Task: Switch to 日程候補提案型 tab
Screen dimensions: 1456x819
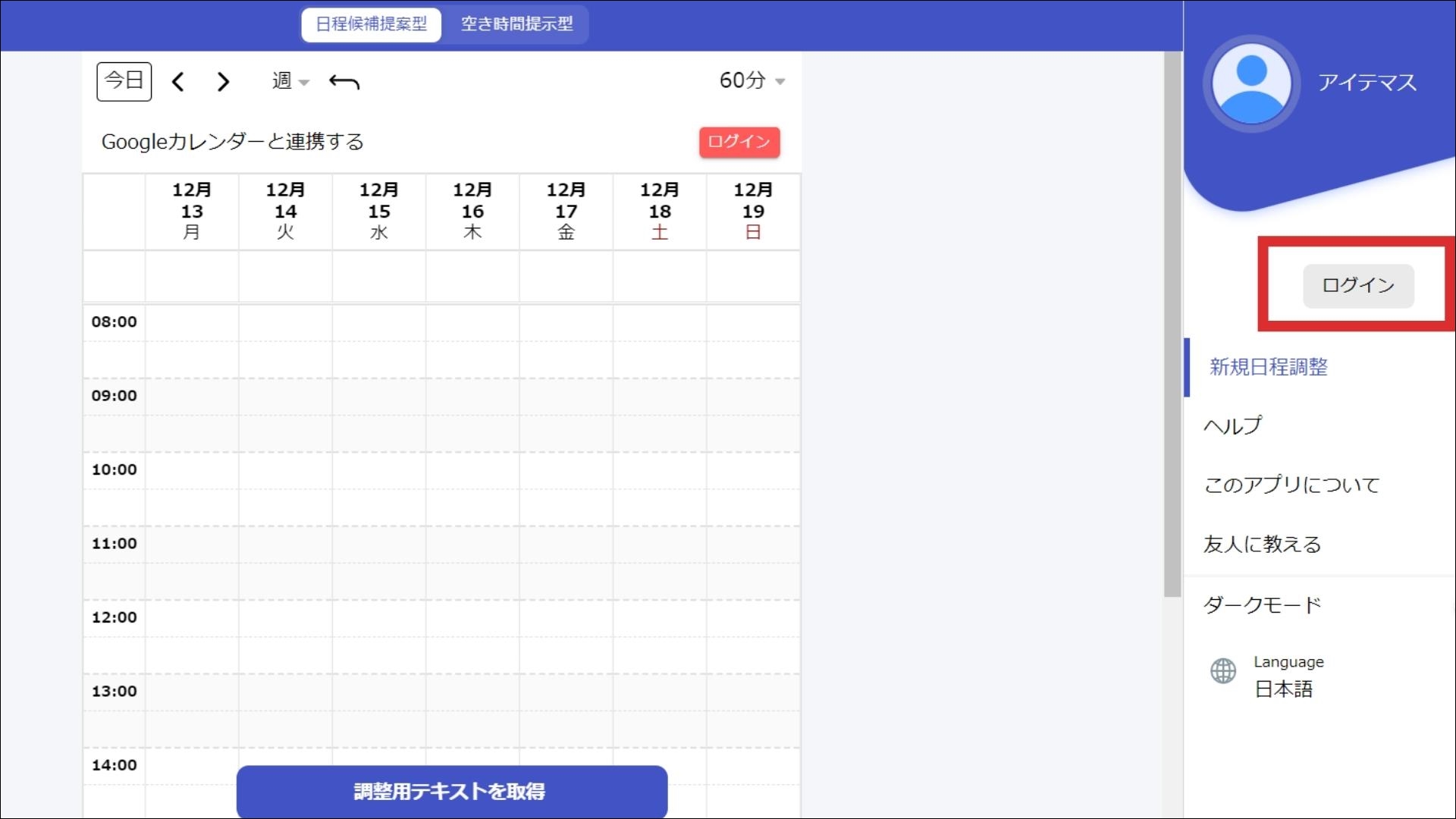Action: pos(372,24)
